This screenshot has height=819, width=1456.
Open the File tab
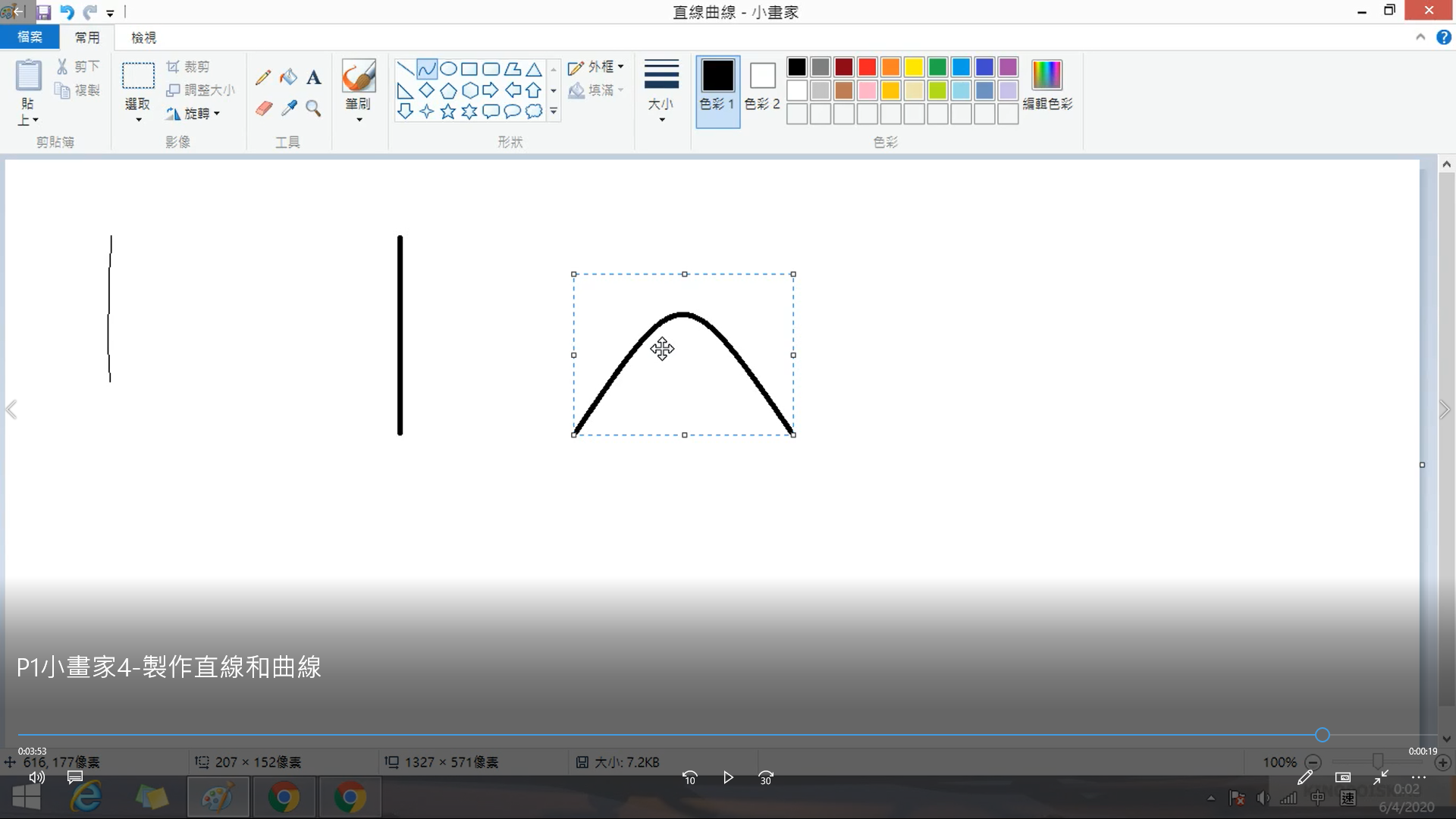[x=30, y=37]
